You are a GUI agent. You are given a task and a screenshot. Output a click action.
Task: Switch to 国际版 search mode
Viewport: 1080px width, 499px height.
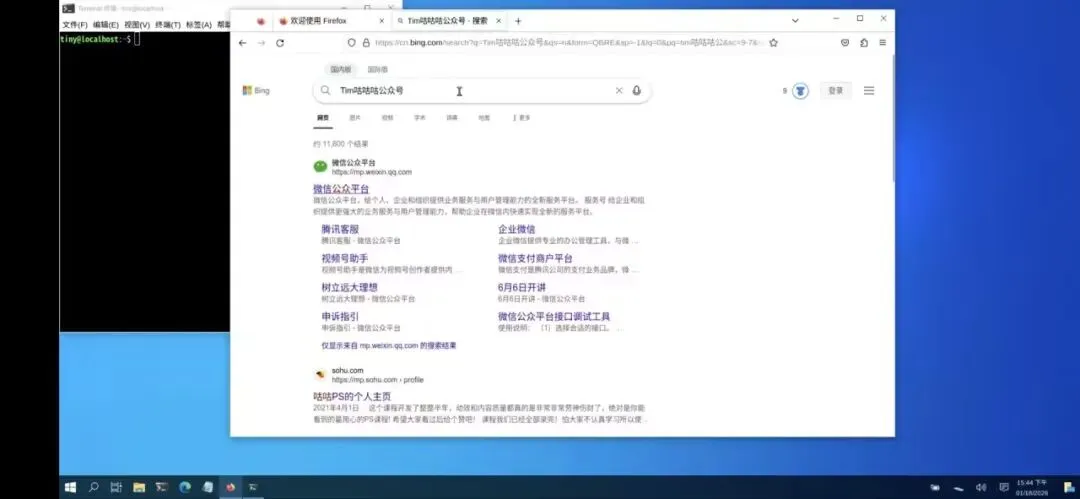click(377, 70)
